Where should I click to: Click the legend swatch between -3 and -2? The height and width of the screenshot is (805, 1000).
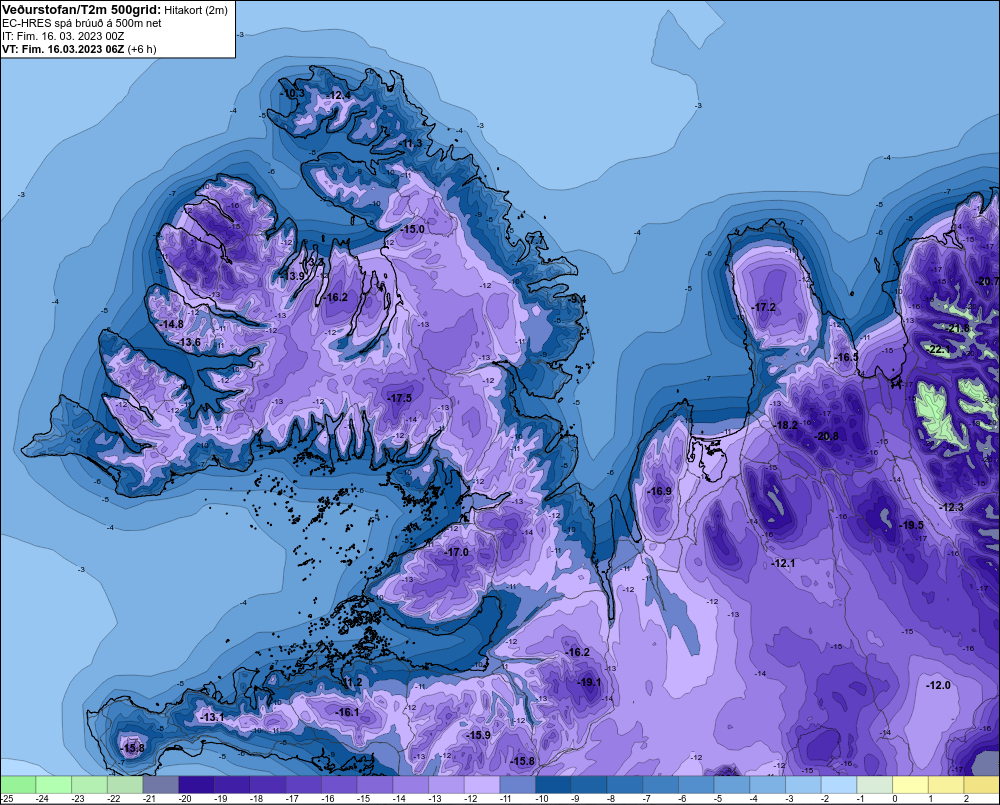803,784
